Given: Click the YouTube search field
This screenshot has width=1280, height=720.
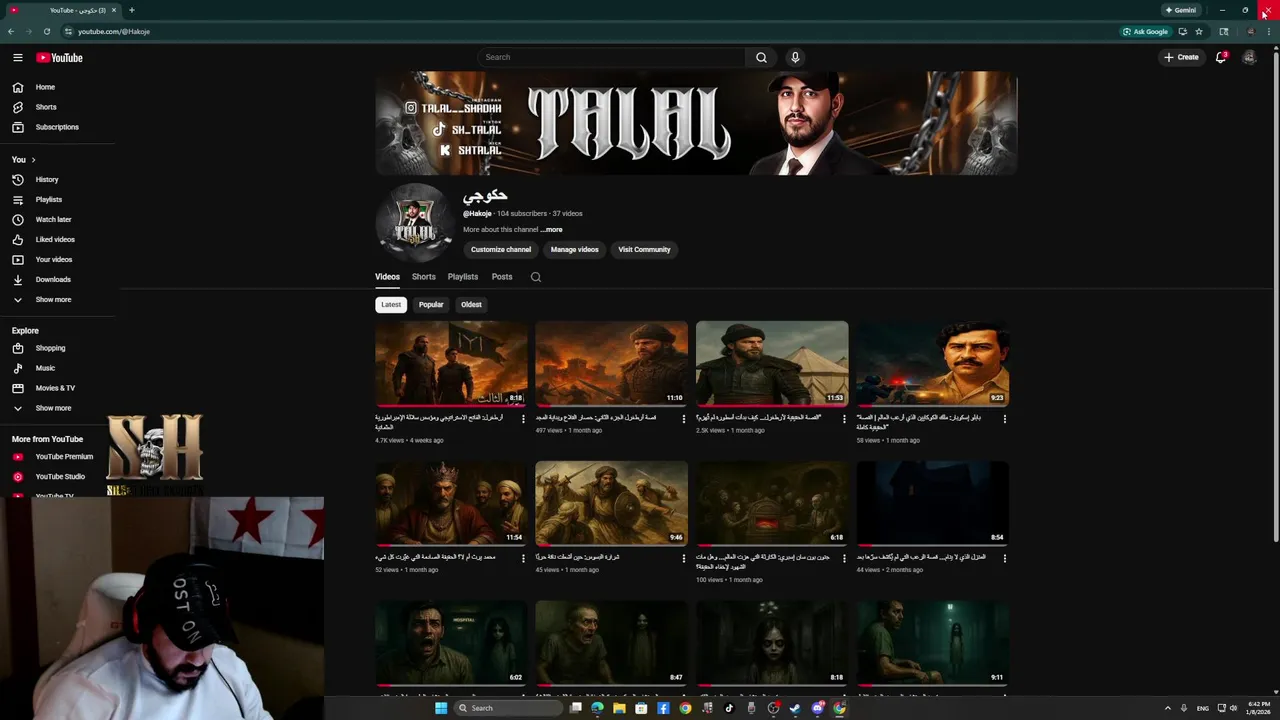Looking at the screenshot, I should tap(611, 57).
